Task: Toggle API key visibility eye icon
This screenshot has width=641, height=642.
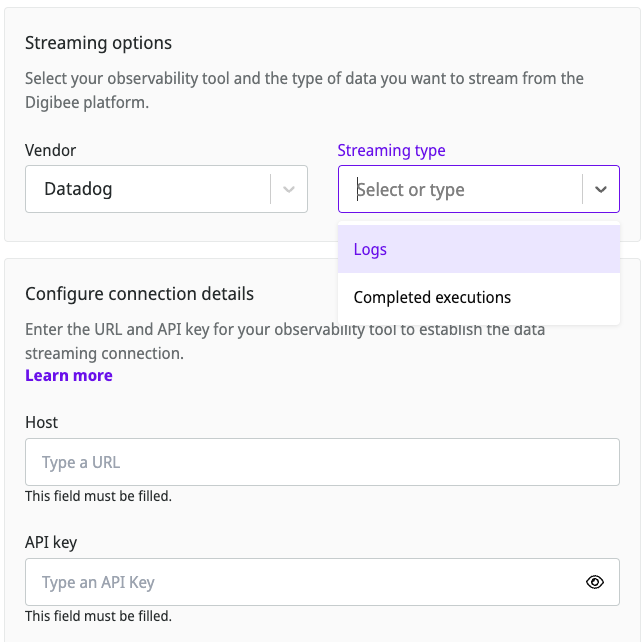Action: [x=595, y=582]
